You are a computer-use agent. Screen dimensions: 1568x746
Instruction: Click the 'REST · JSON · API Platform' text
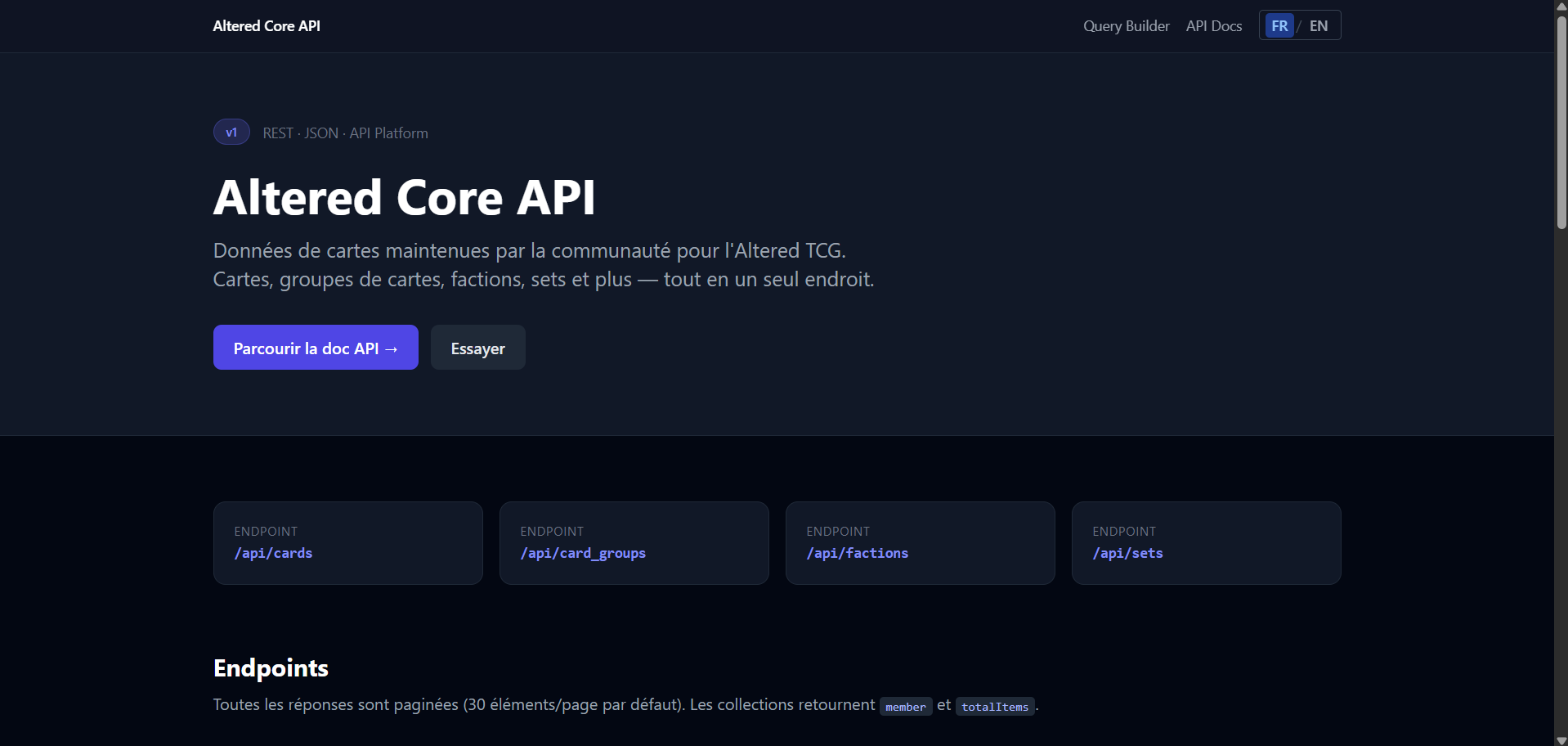(x=345, y=133)
